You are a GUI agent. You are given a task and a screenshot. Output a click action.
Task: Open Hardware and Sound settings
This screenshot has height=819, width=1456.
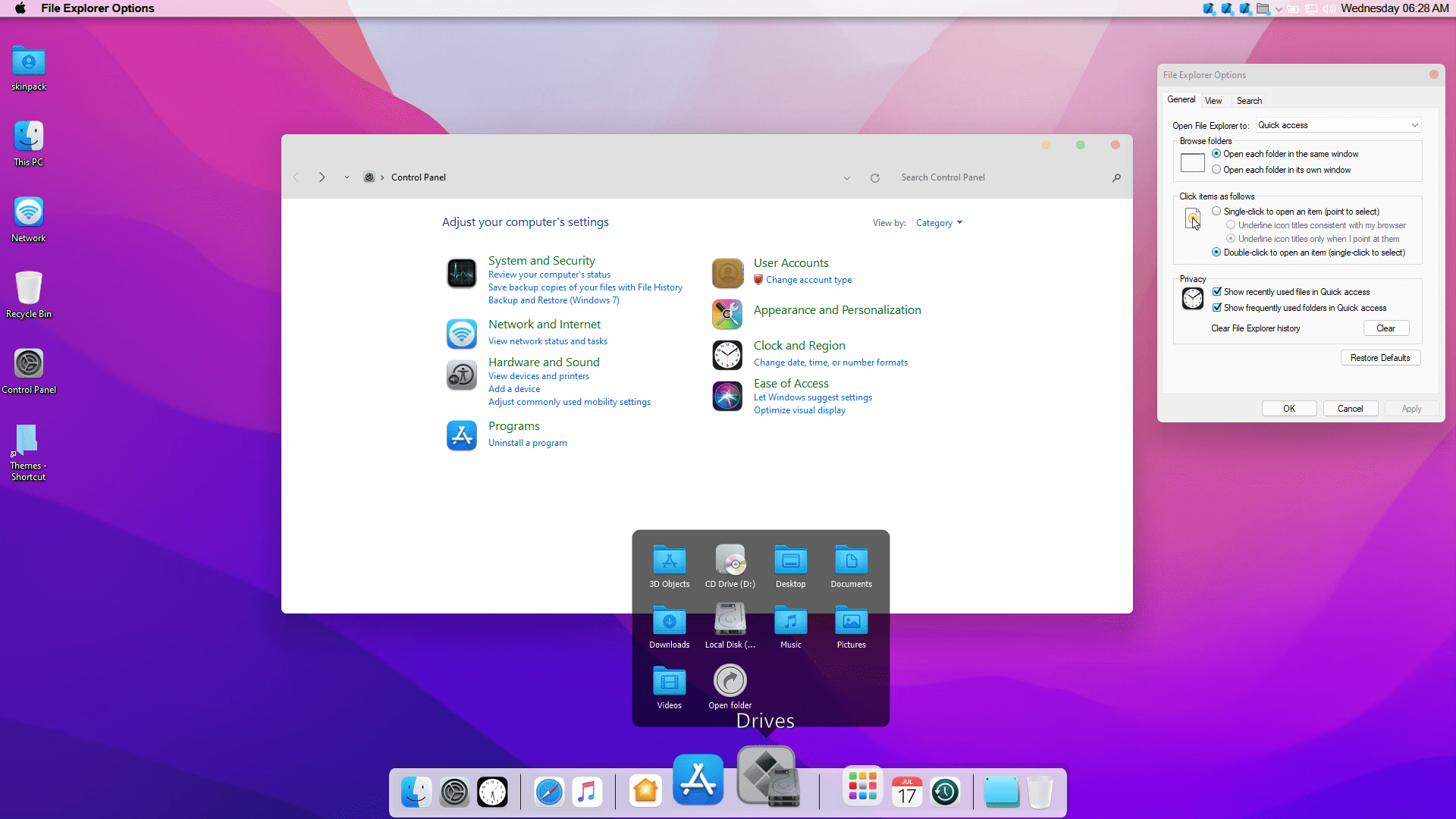tap(544, 361)
